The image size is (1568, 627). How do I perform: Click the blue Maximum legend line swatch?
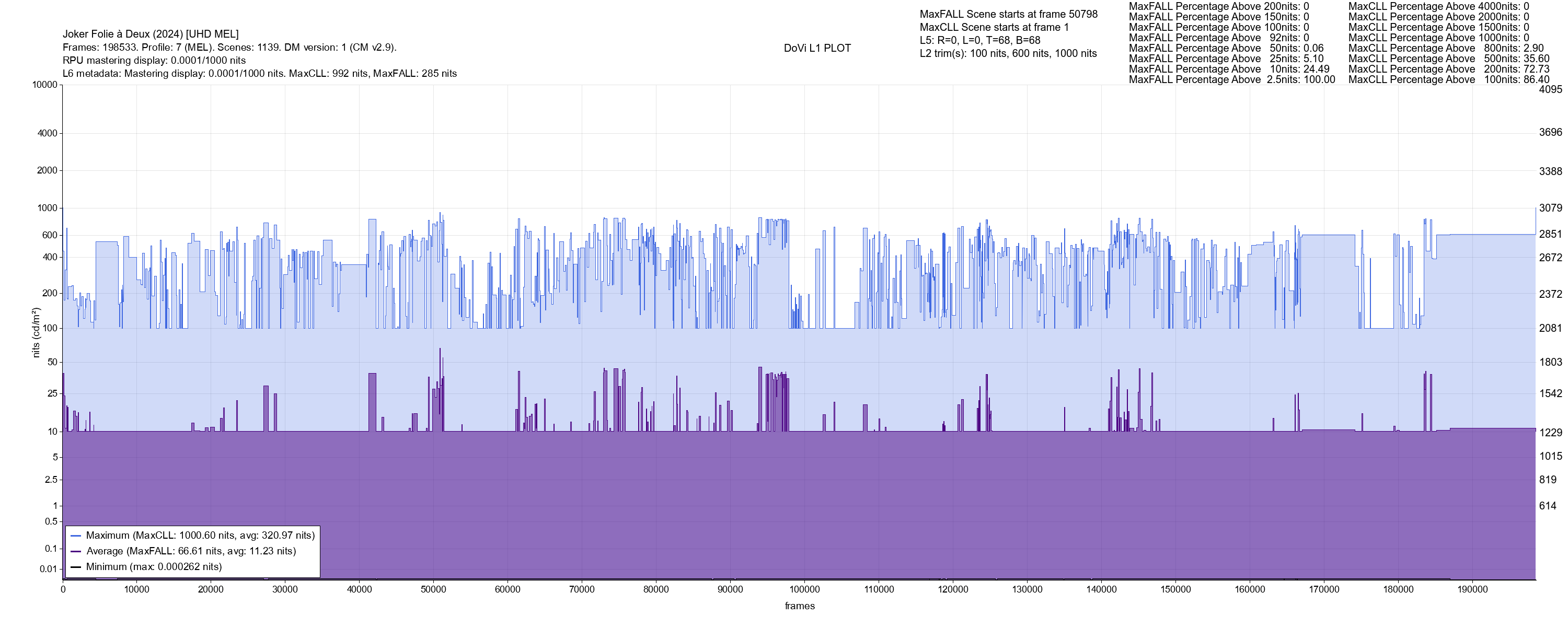pos(76,536)
